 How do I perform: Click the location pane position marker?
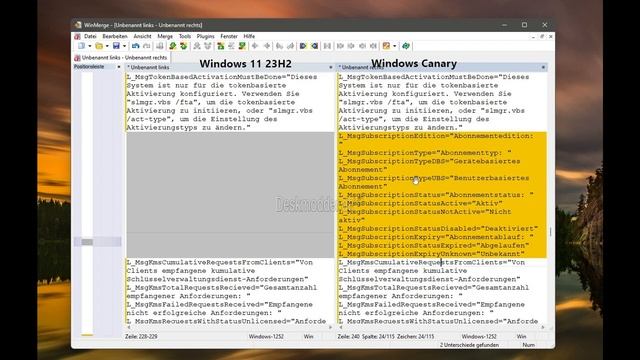[97, 242]
